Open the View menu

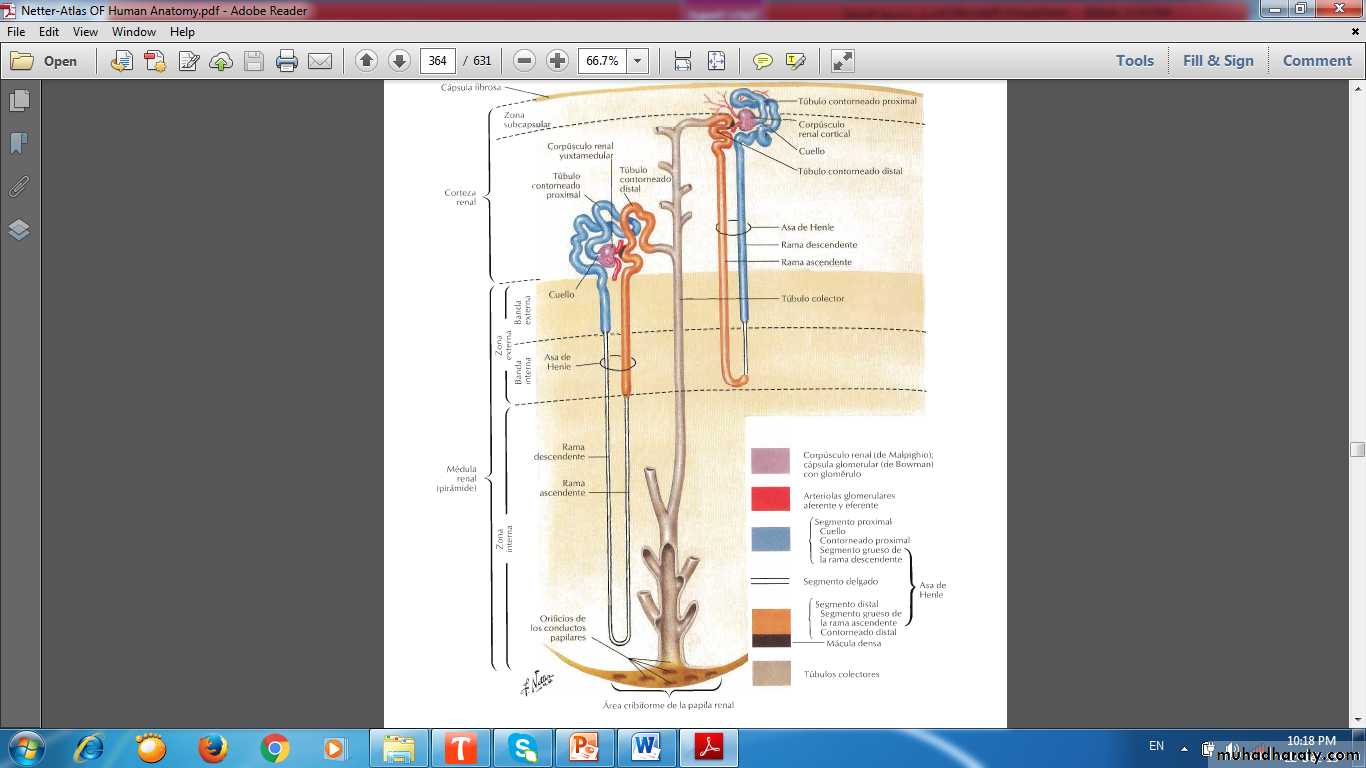pyautogui.click(x=86, y=32)
